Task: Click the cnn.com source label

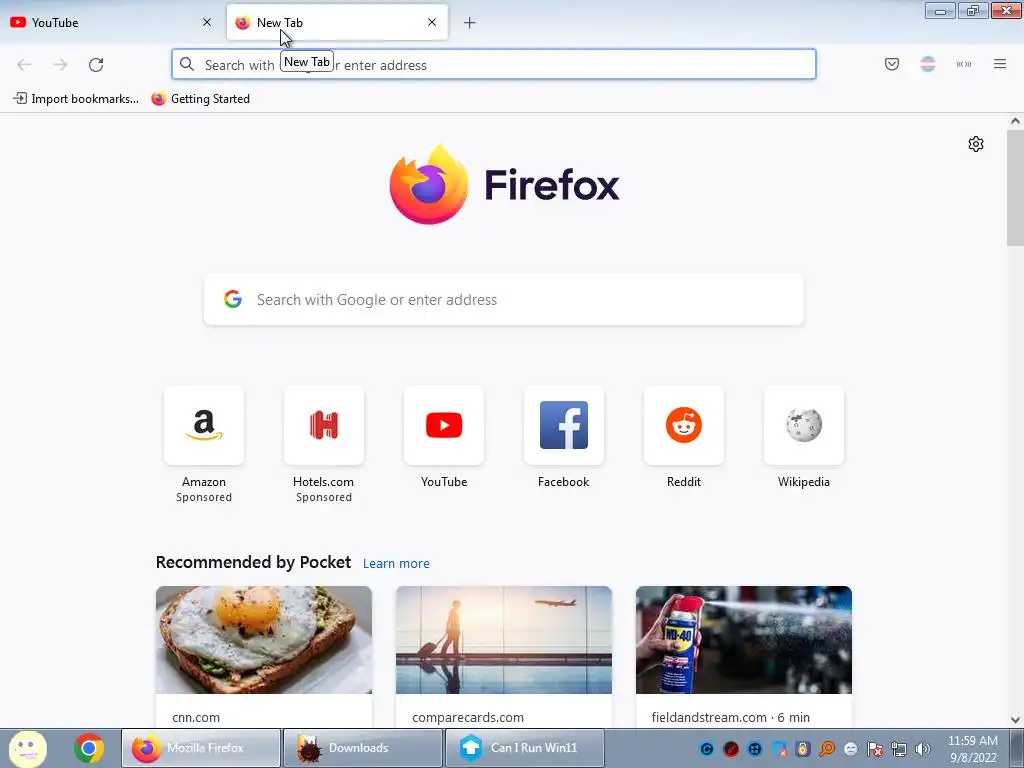Action: (x=196, y=717)
